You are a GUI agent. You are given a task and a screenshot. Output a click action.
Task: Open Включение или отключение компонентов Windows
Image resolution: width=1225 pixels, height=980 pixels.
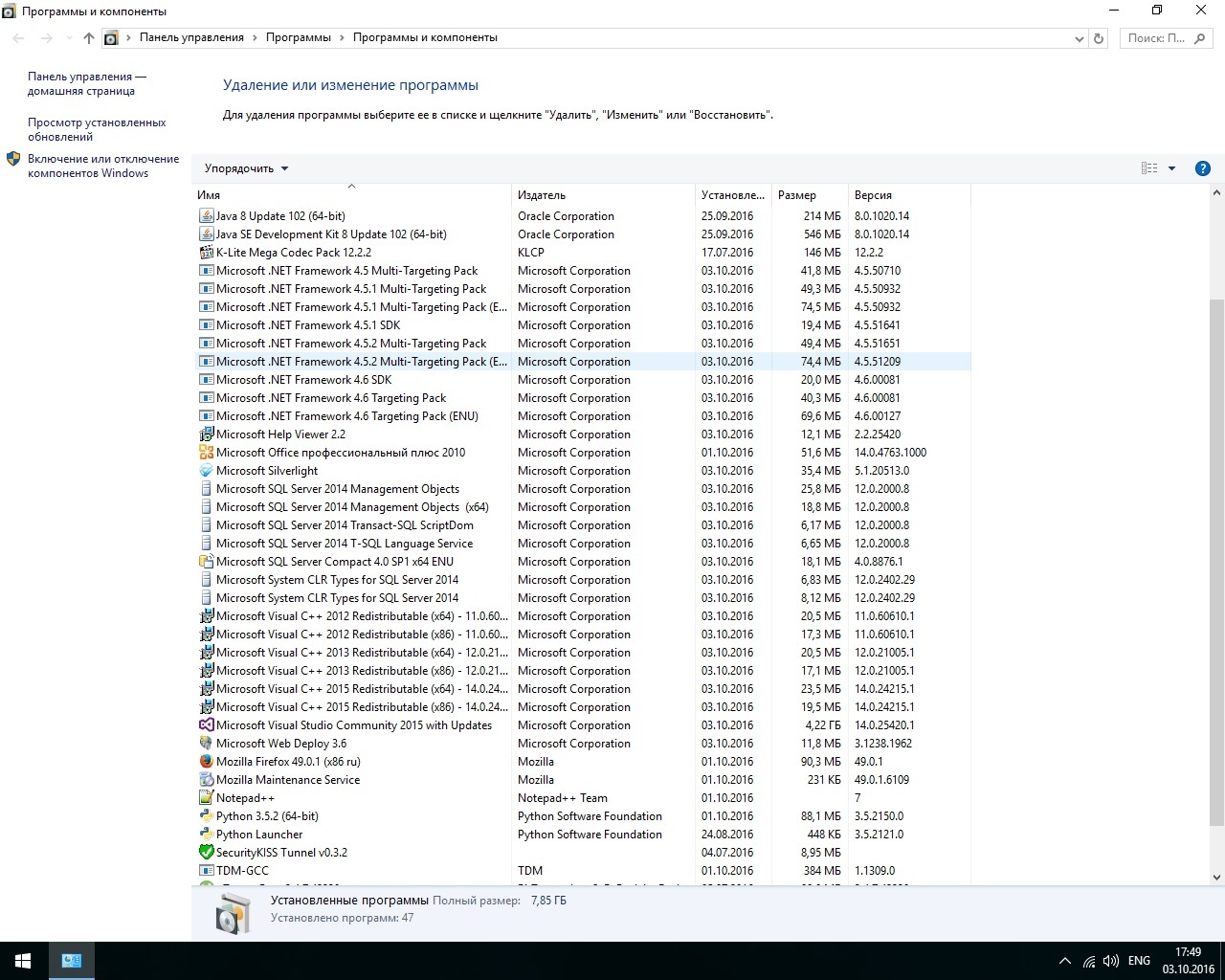[x=103, y=166]
